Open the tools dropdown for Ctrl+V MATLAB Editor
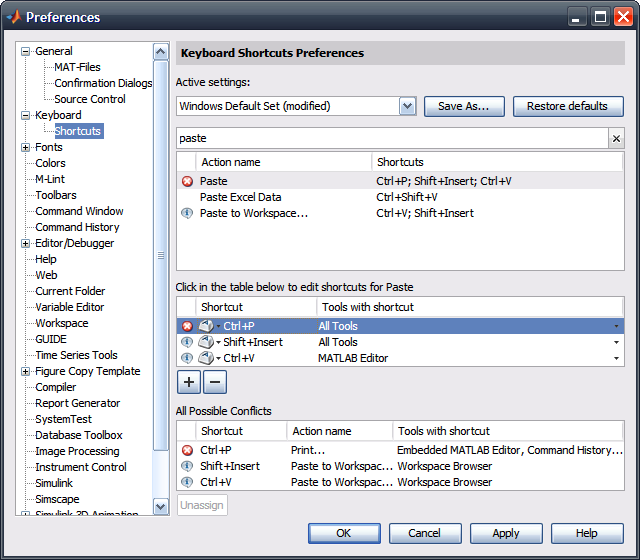640x560 pixels. 616,358
